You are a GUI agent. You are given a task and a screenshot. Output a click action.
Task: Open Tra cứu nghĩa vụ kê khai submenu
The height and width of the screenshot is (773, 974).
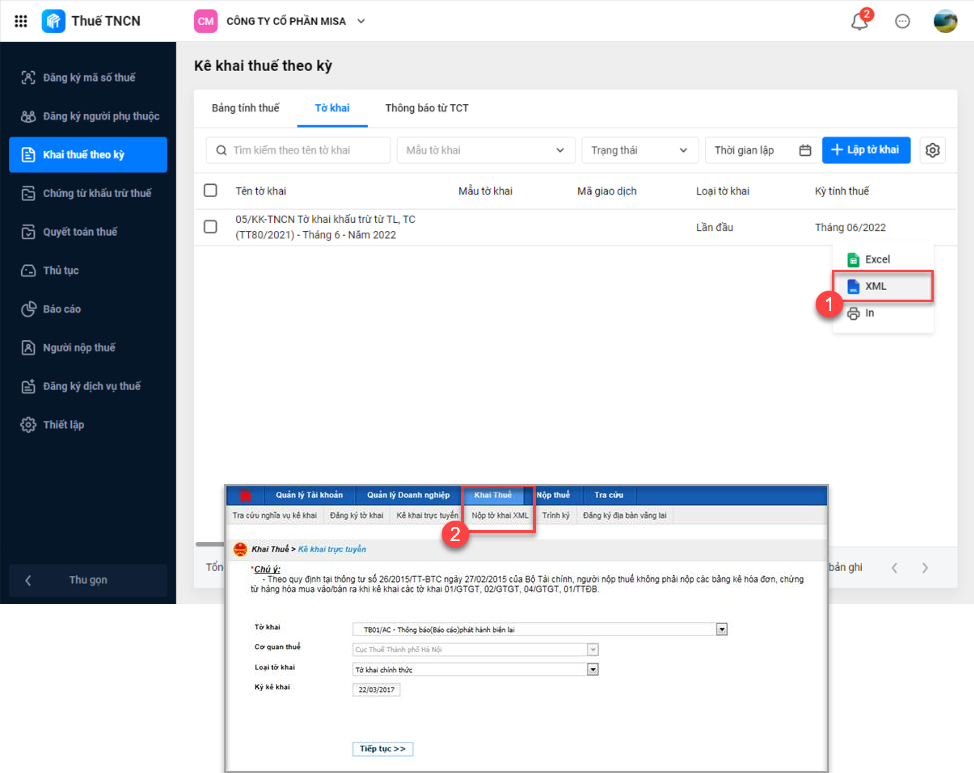[275, 515]
